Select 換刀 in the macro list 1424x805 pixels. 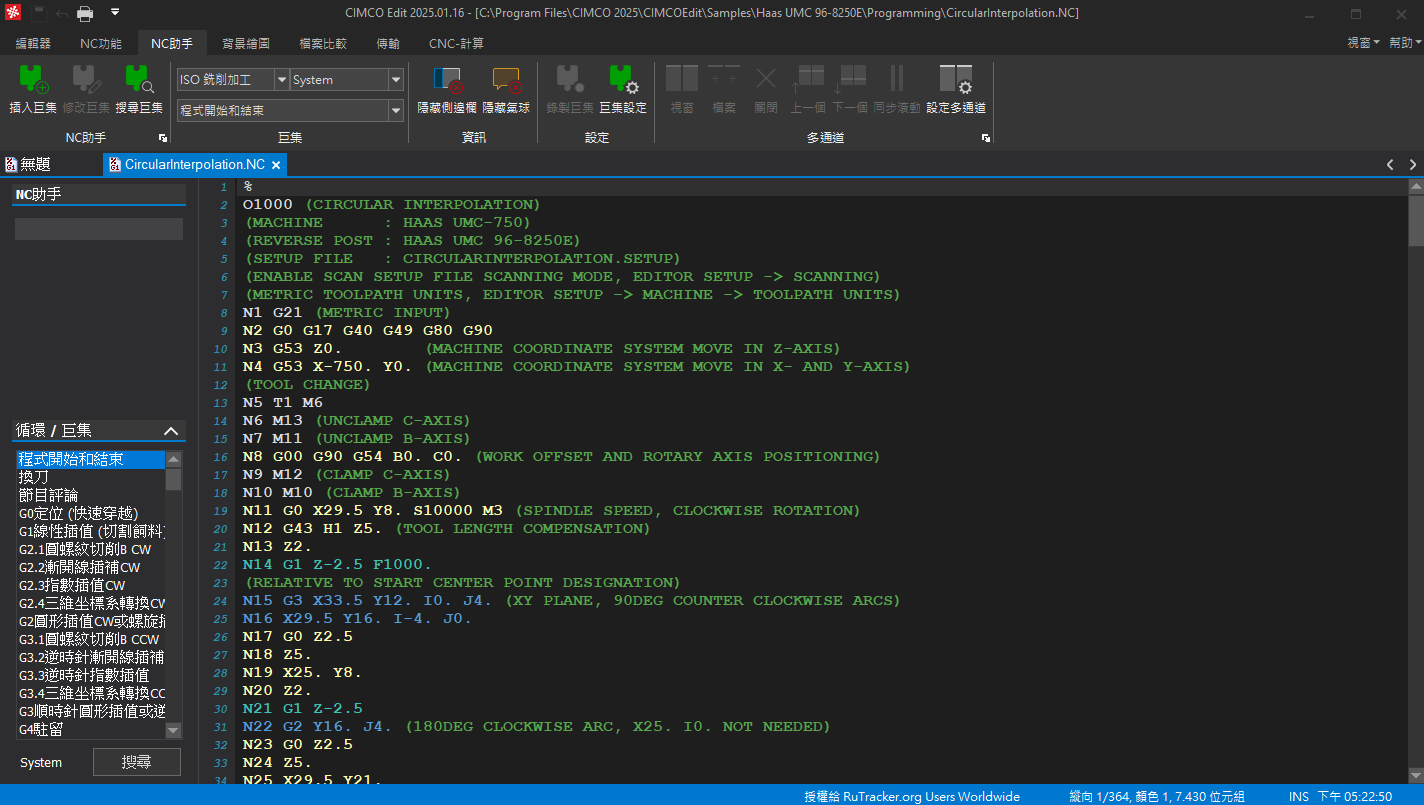pos(34,477)
